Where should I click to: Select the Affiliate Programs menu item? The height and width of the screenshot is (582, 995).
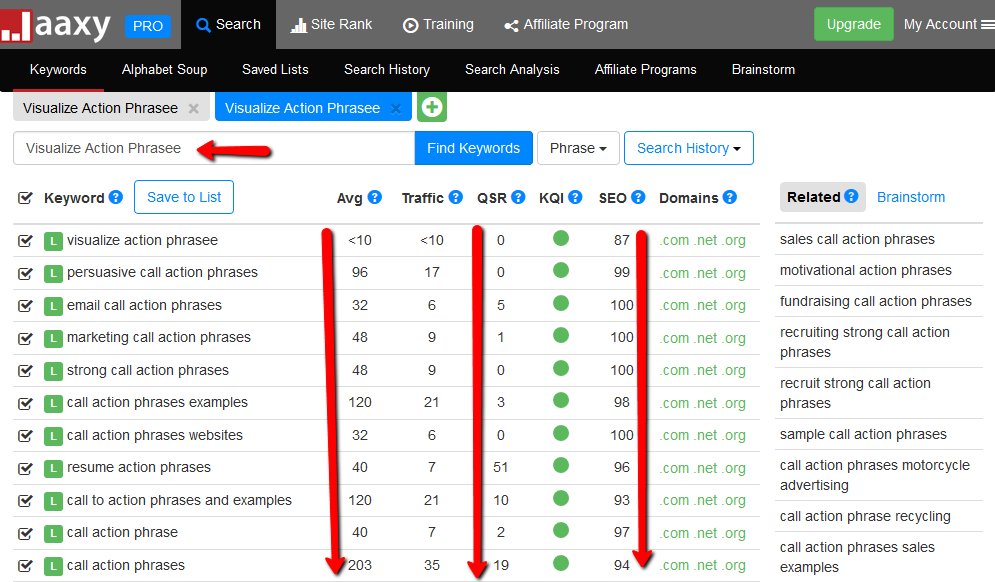tap(645, 69)
